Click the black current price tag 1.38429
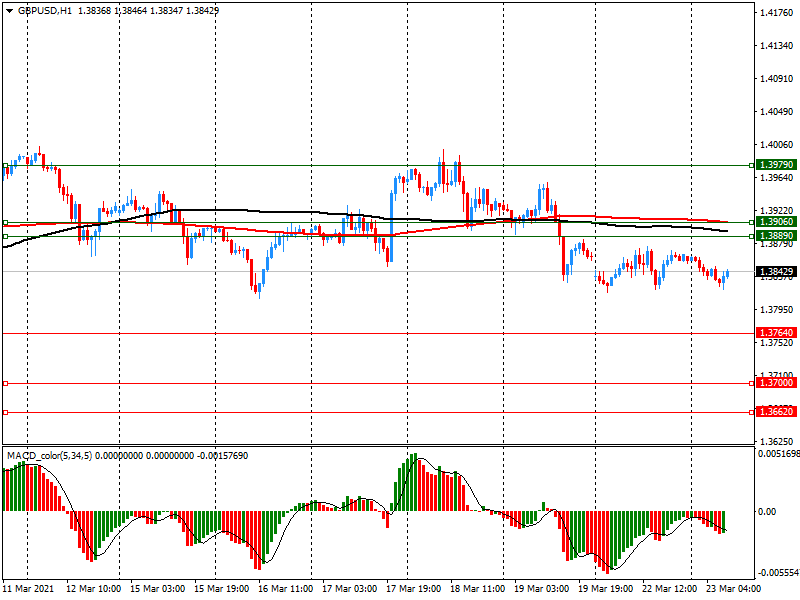This screenshot has width=800, height=600. [x=776, y=271]
